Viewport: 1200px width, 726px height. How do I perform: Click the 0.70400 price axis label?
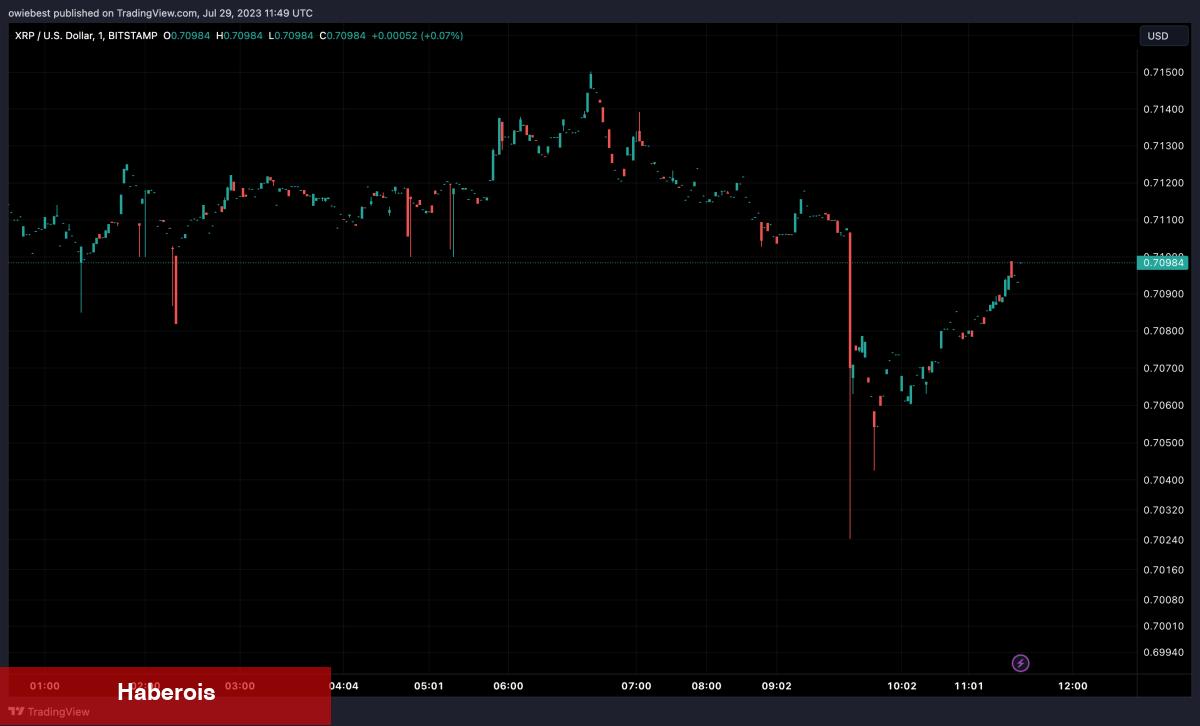click(1164, 480)
